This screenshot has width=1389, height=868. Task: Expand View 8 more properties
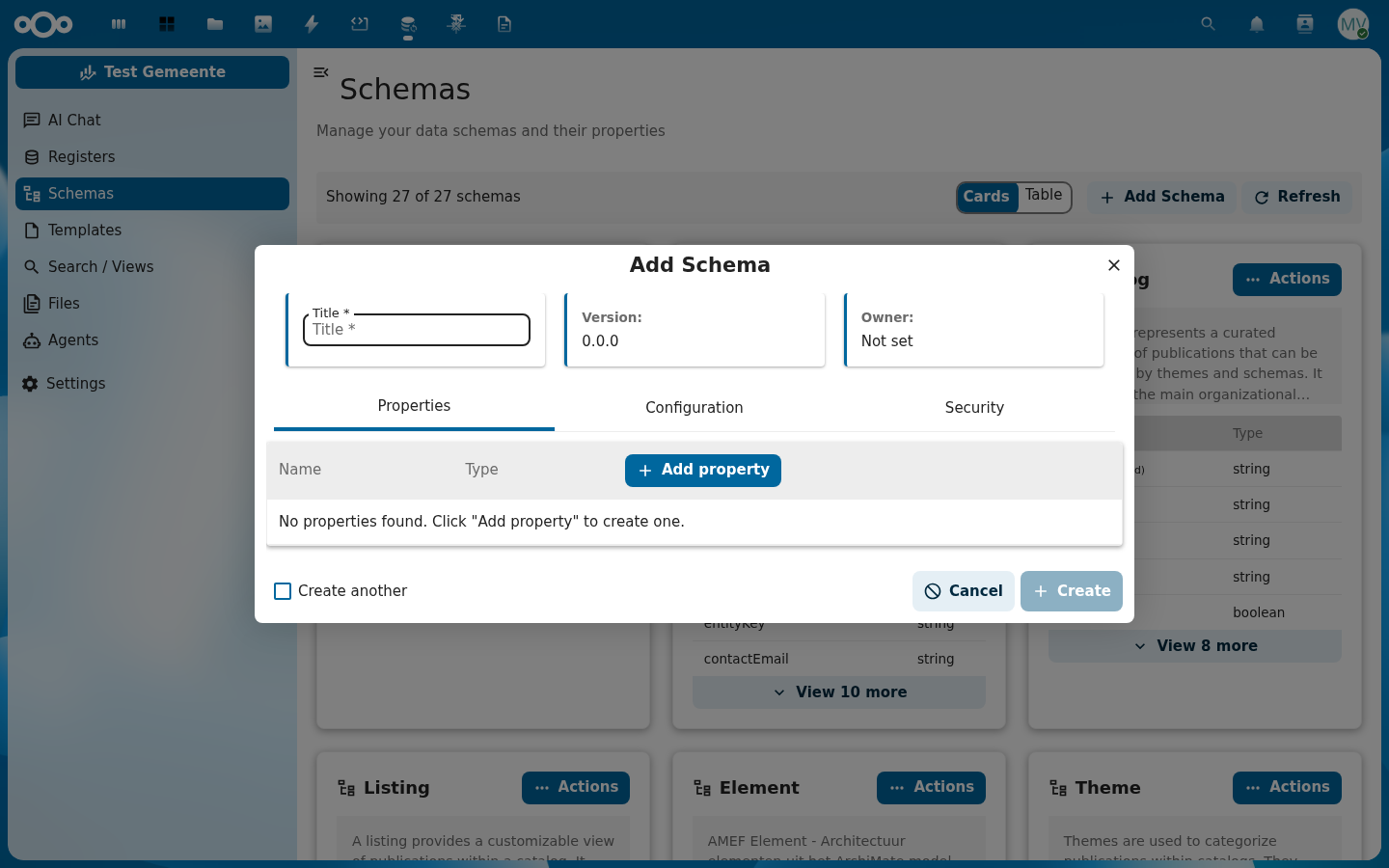pos(1195,646)
